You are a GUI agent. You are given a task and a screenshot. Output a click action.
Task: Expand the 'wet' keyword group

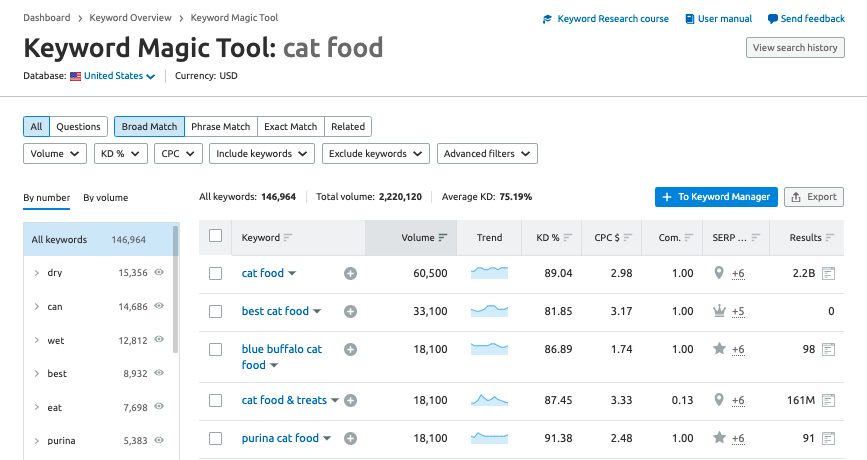(x=37, y=341)
